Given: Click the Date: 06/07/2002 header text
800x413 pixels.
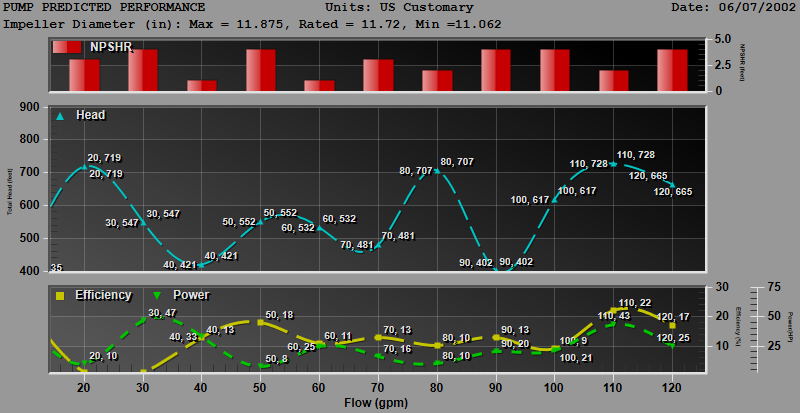Looking at the screenshot, I should click(732, 8).
